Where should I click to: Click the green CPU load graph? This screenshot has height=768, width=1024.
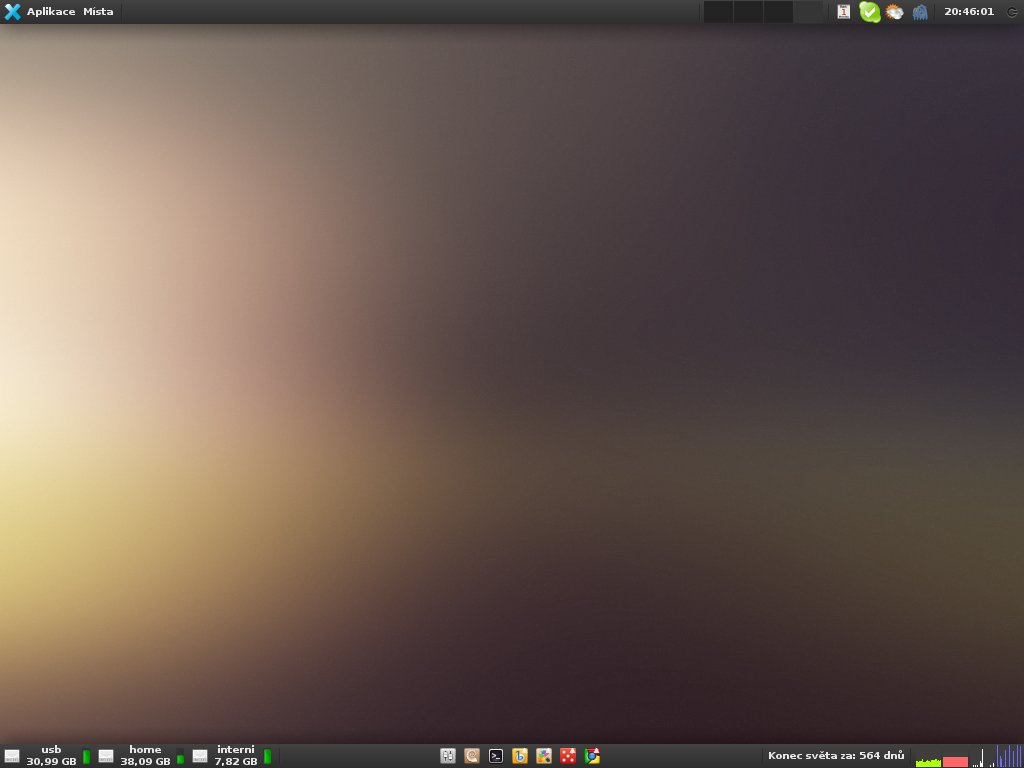pos(928,756)
